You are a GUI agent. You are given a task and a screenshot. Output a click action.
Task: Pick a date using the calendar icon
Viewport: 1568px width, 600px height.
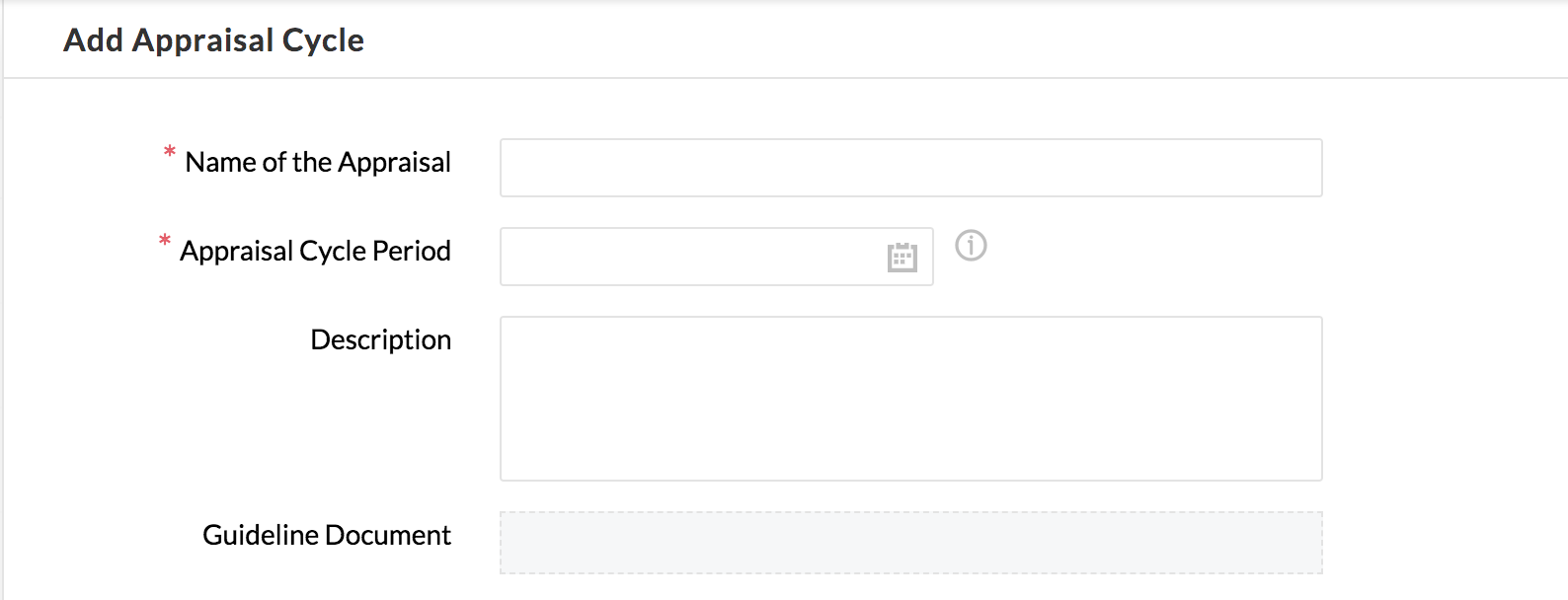point(902,258)
